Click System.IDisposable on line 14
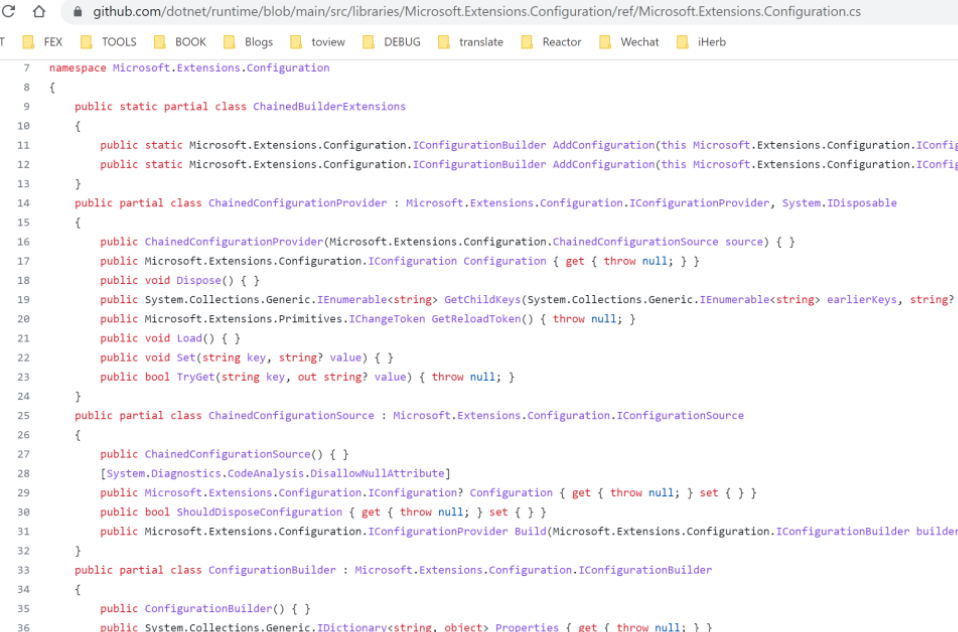Screen dimensions: 958x632 coord(839,203)
